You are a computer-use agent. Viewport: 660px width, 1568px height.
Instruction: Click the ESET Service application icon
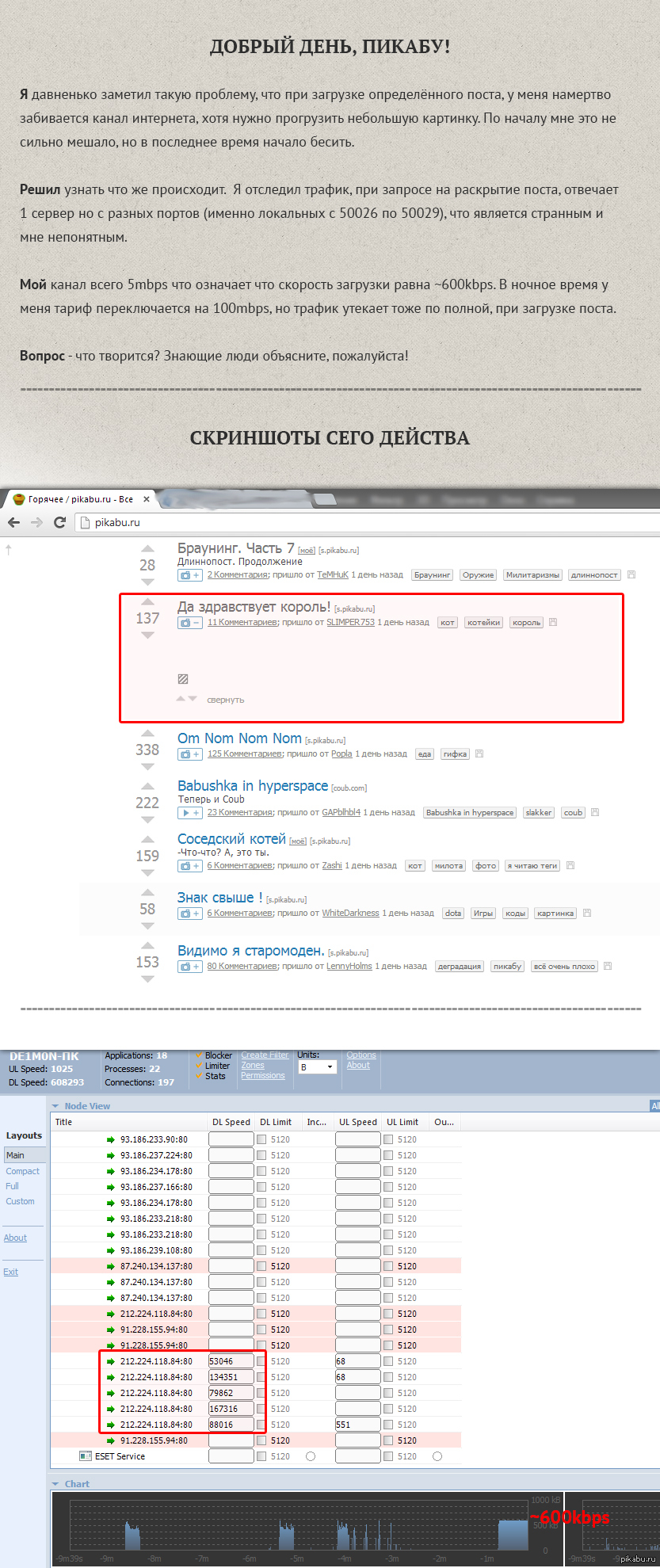point(86,1456)
